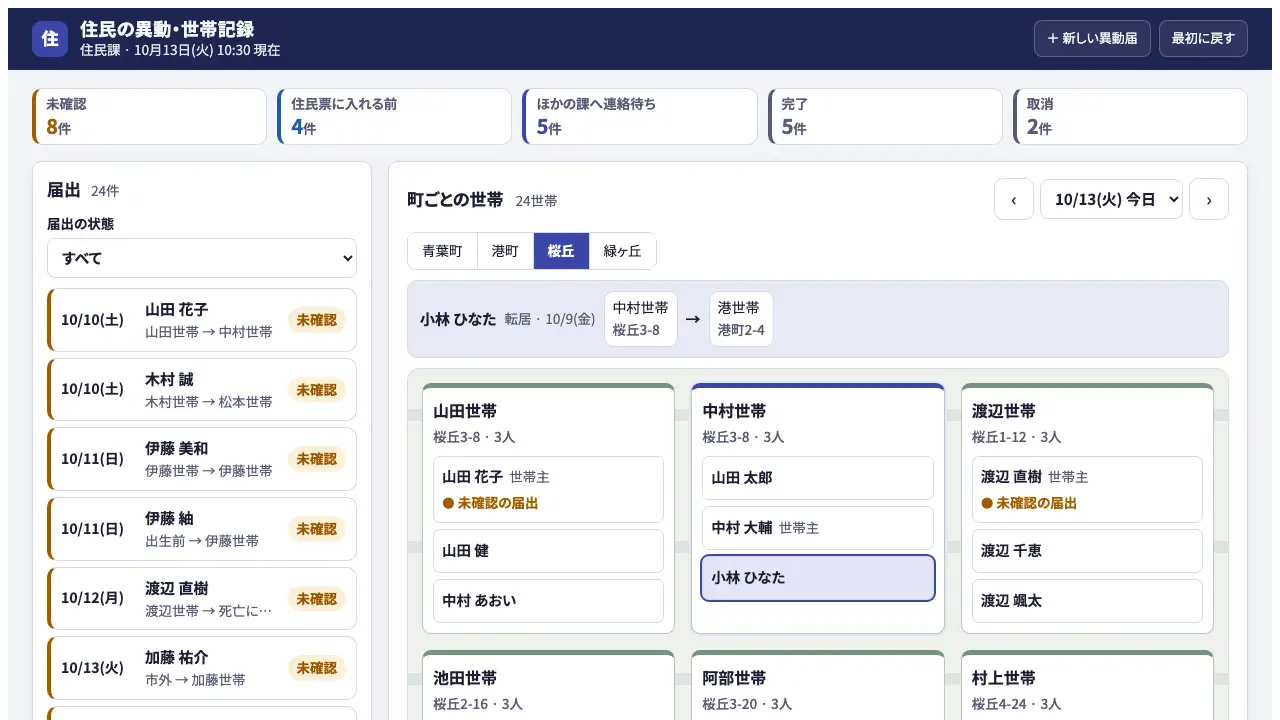Image resolution: width=1280 pixels, height=720 pixels.
Task: Open the 届出の状態 filter dropdown
Action: (x=202, y=258)
